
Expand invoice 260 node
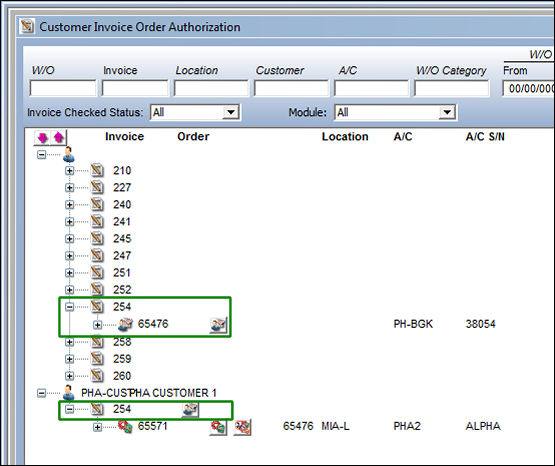coord(69,376)
